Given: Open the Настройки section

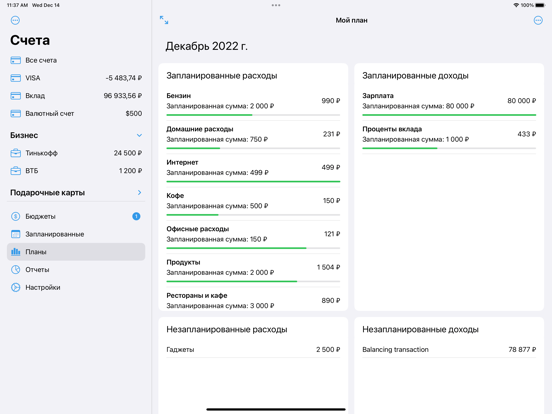Looking at the screenshot, I should click(76, 287).
